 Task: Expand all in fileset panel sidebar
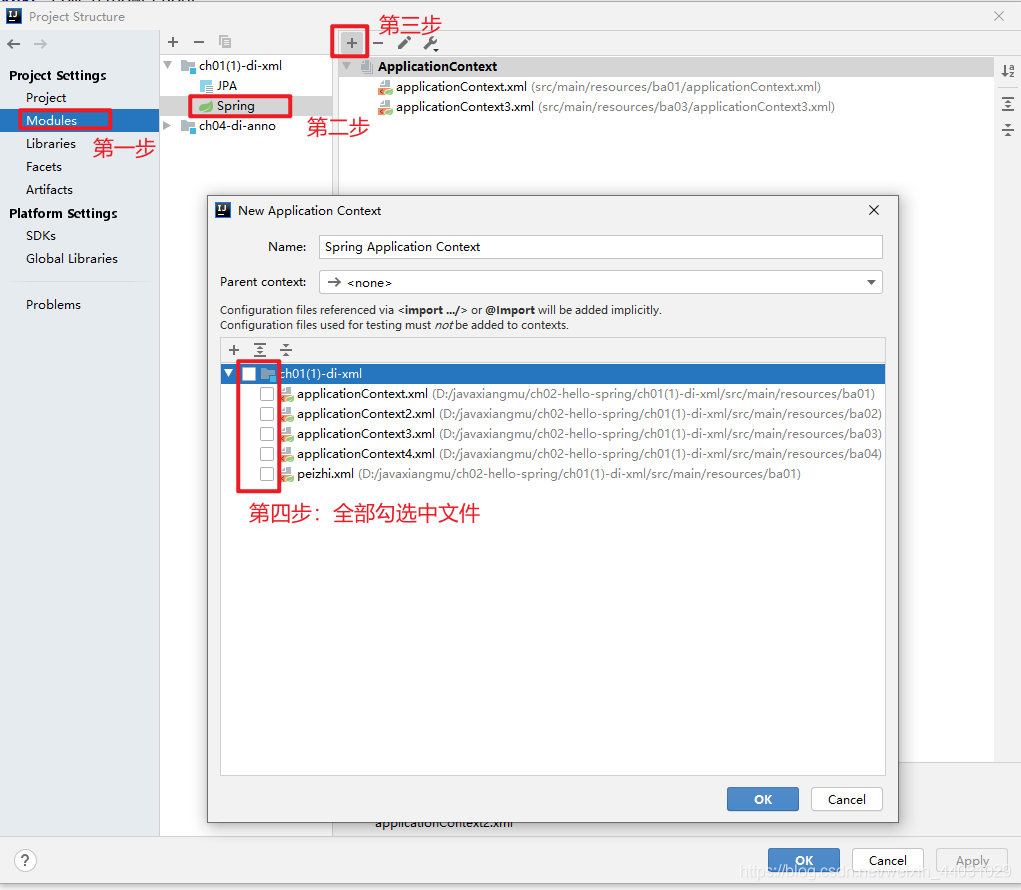pos(1007,104)
